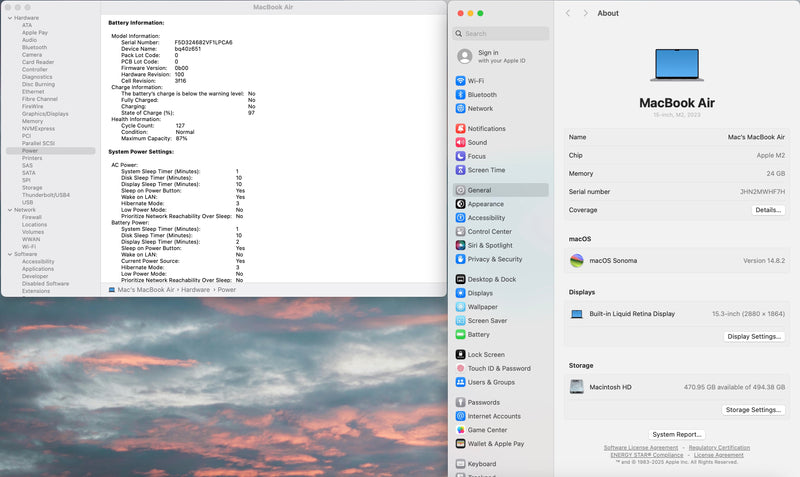Click the coverage Details... button
This screenshot has width=800, height=477.
[767, 210]
